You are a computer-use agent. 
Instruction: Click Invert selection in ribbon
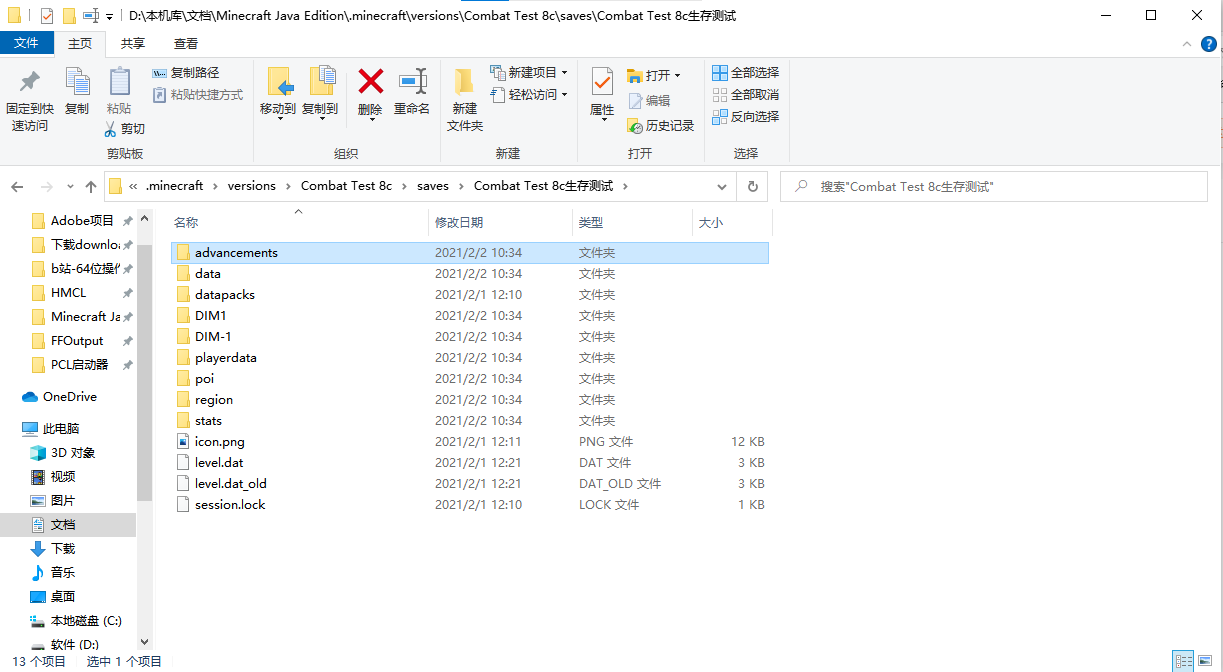tap(745, 117)
